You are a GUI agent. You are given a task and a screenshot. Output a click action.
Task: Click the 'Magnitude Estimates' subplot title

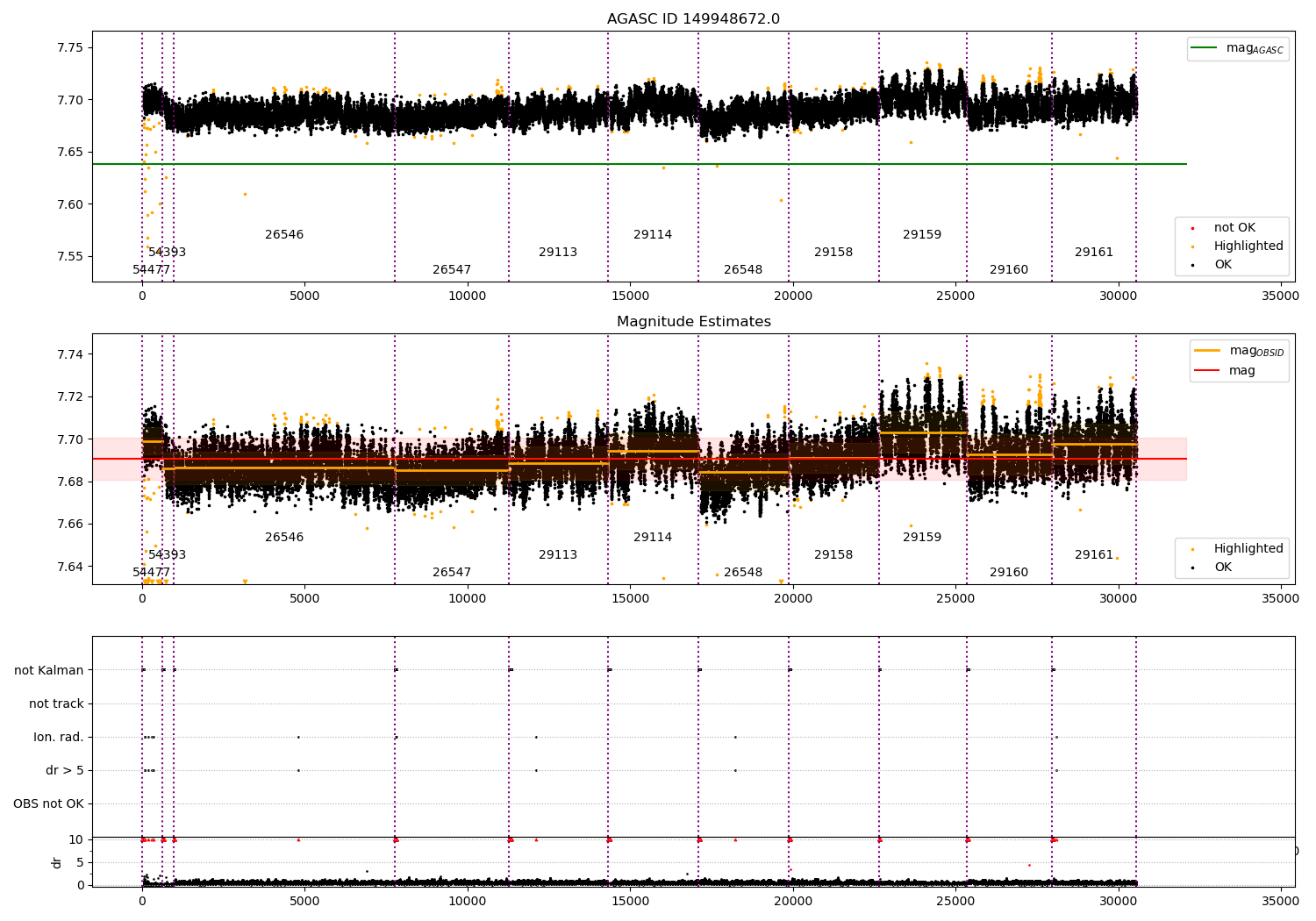[693, 322]
